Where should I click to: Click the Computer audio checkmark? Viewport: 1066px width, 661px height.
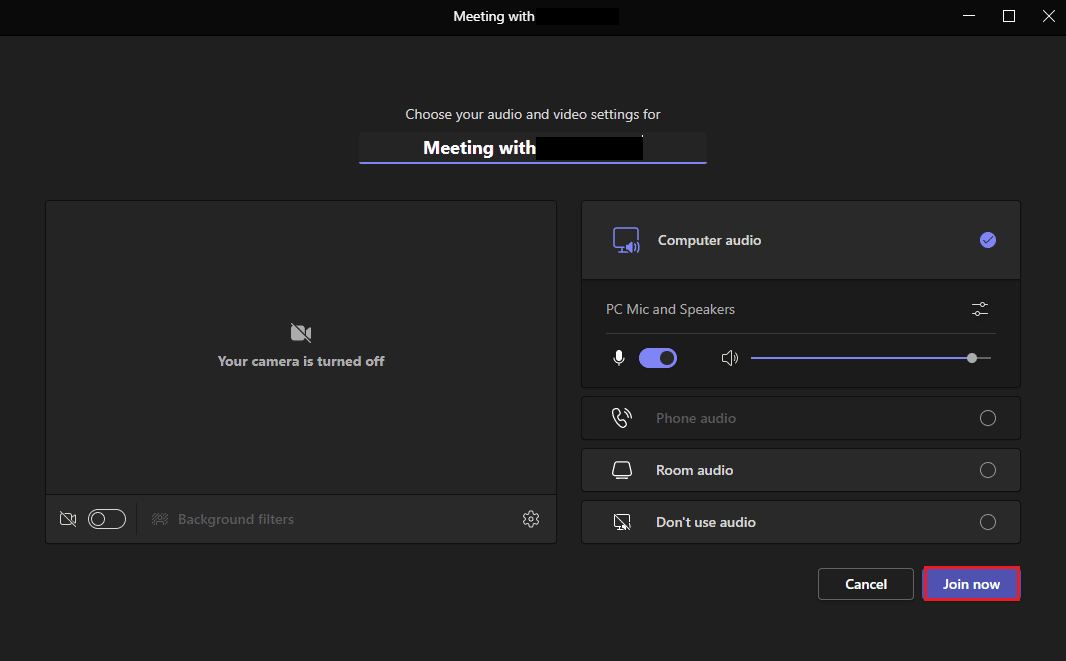coord(988,240)
